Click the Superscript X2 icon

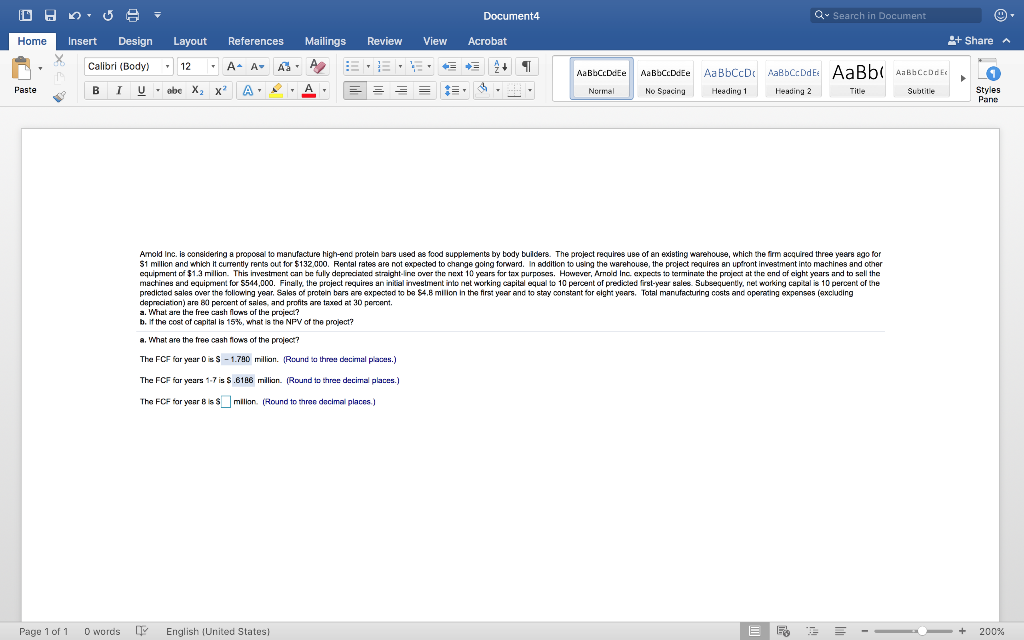click(x=221, y=91)
